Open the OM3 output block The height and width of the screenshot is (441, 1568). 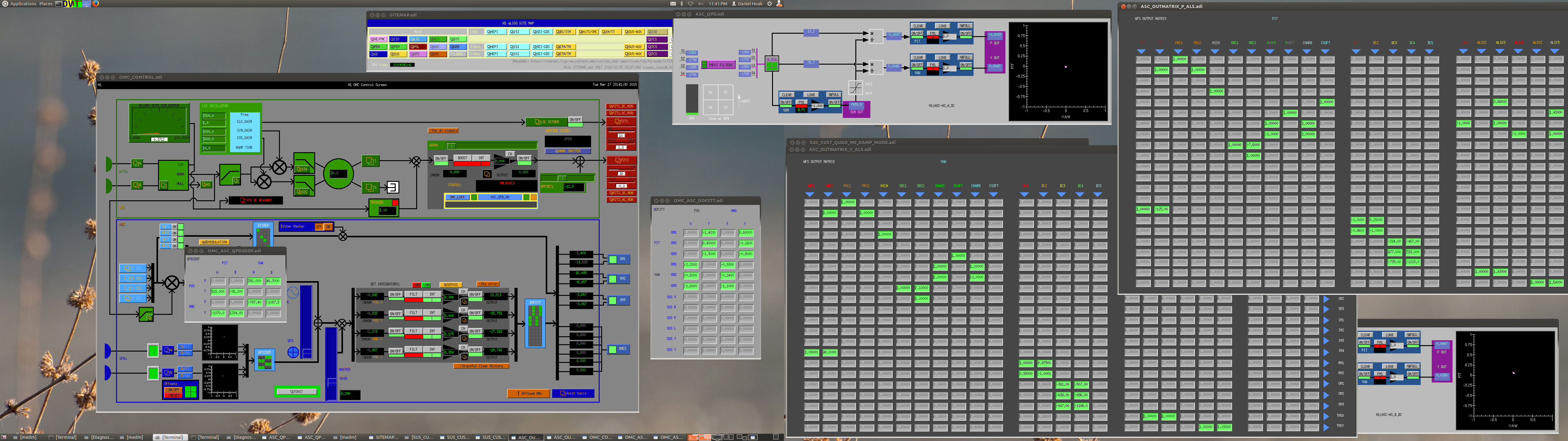pos(618,300)
